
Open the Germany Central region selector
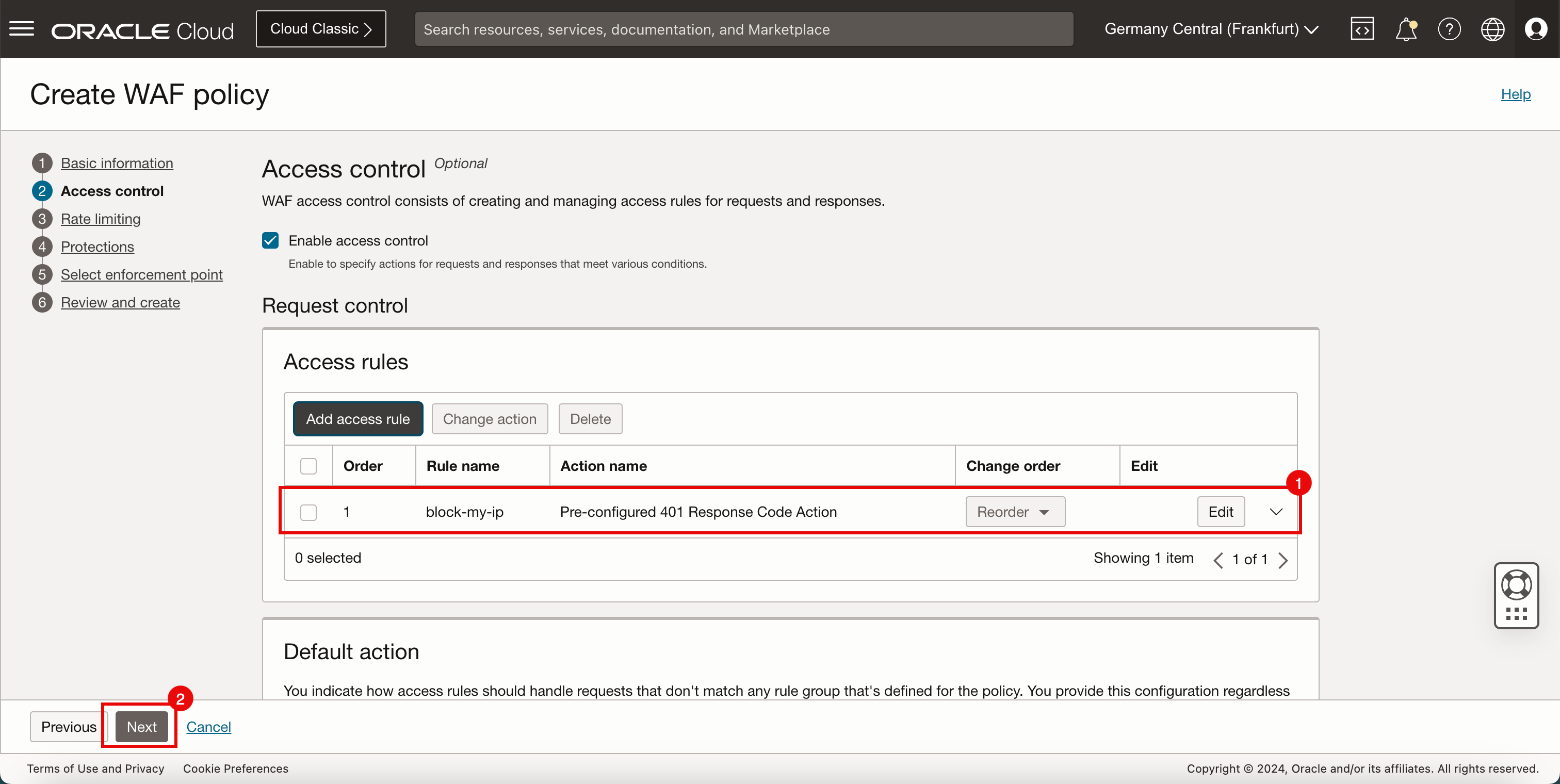(1211, 29)
